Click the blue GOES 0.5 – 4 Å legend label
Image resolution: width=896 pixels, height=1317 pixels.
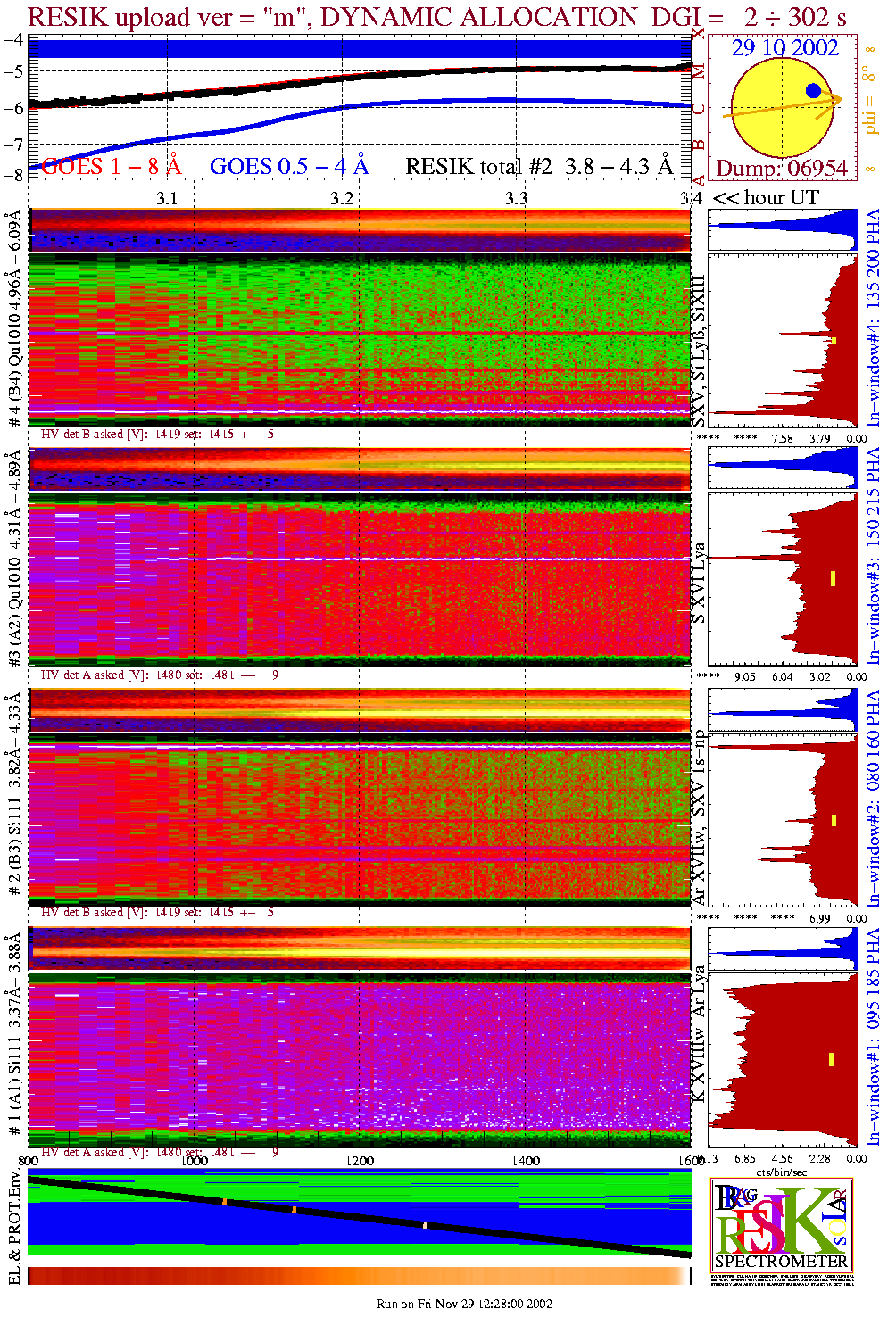click(x=288, y=166)
